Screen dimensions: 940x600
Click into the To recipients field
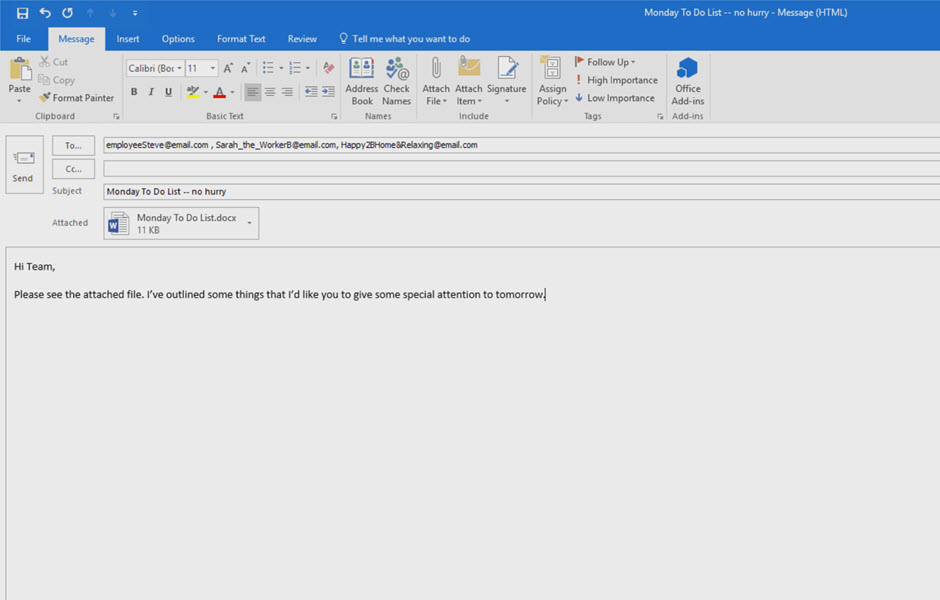coord(522,145)
